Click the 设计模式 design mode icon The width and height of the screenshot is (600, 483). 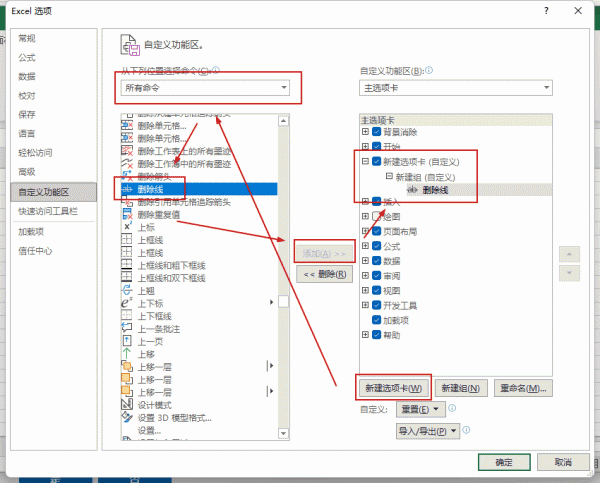[x=127, y=405]
